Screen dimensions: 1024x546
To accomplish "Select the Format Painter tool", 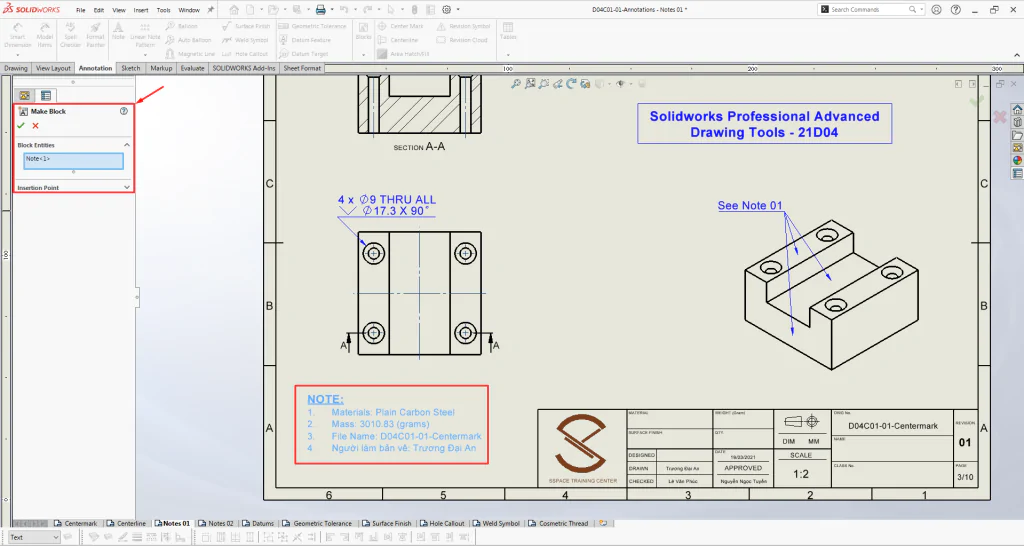I will click(95, 35).
